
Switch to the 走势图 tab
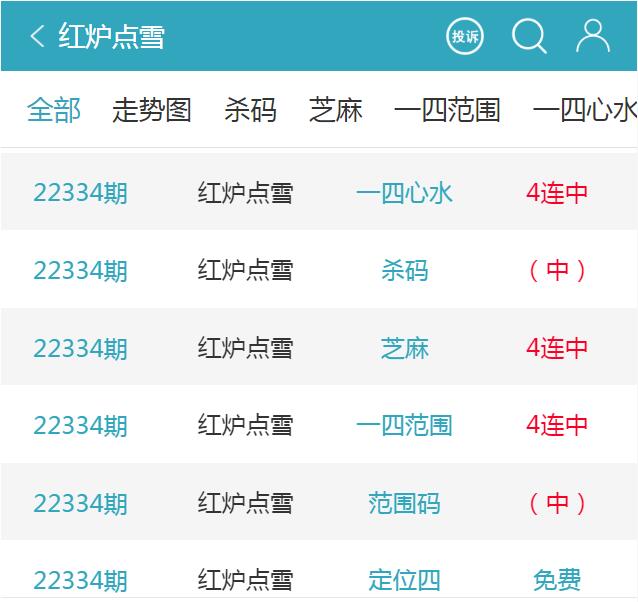(x=151, y=110)
